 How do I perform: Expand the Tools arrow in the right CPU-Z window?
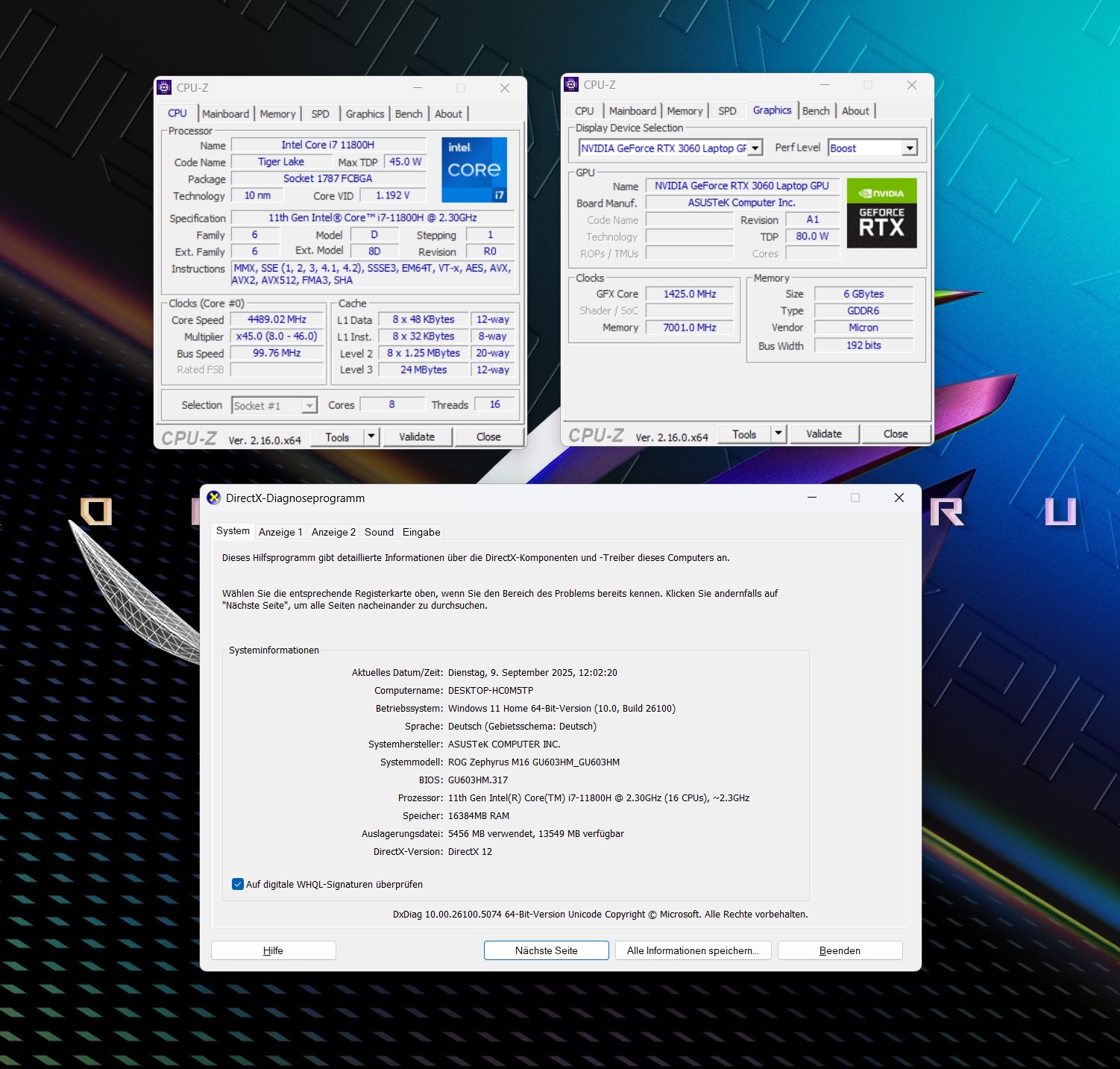coord(778,433)
